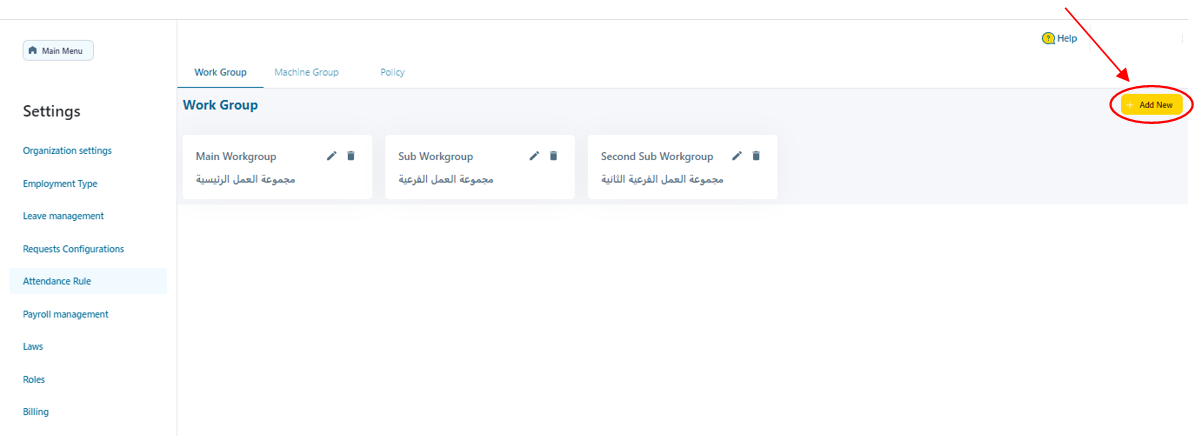
Task: Delete the Second Sub Workgroup card
Action: (756, 156)
